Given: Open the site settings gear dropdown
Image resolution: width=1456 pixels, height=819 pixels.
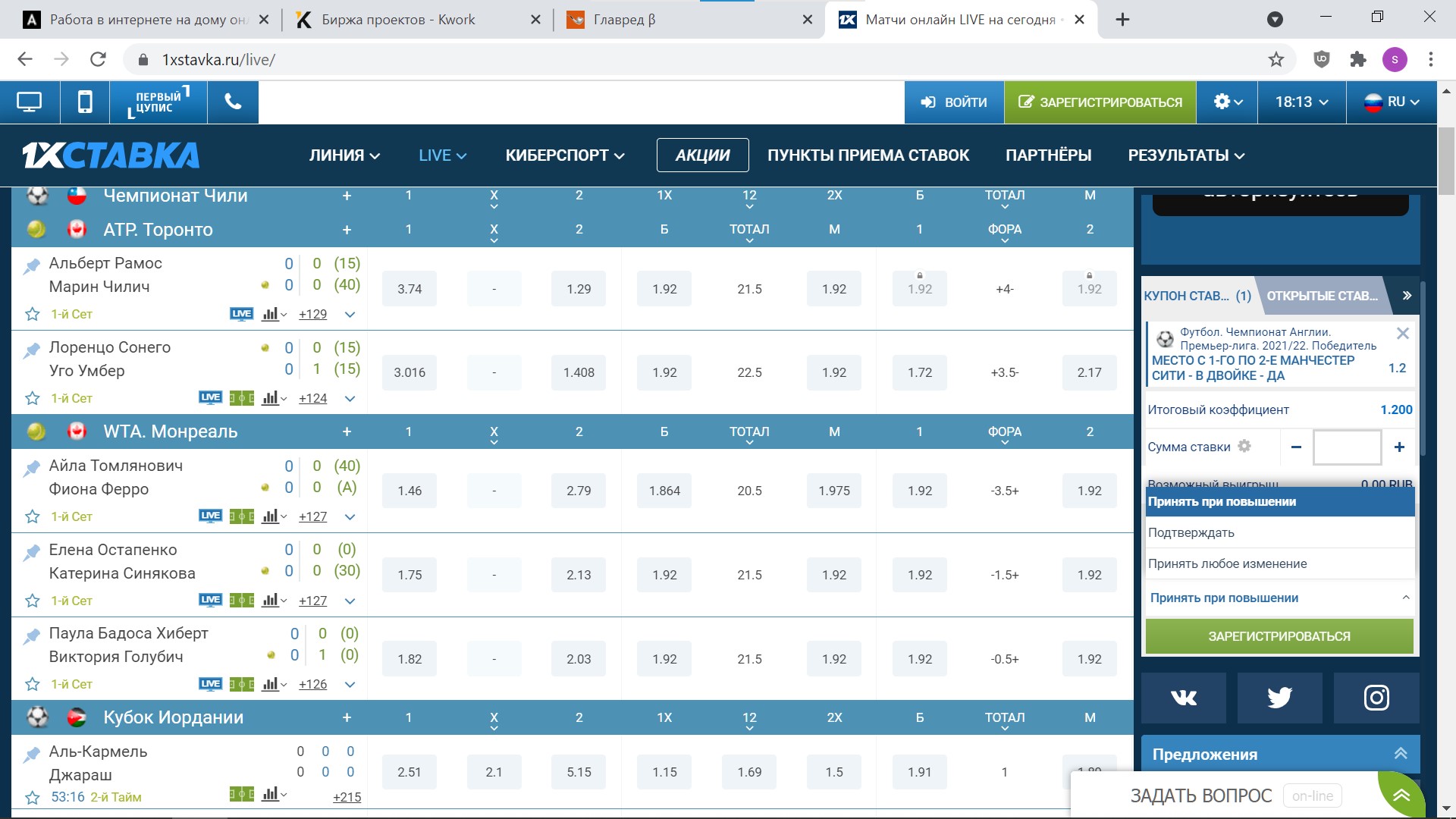Looking at the screenshot, I should (1227, 102).
